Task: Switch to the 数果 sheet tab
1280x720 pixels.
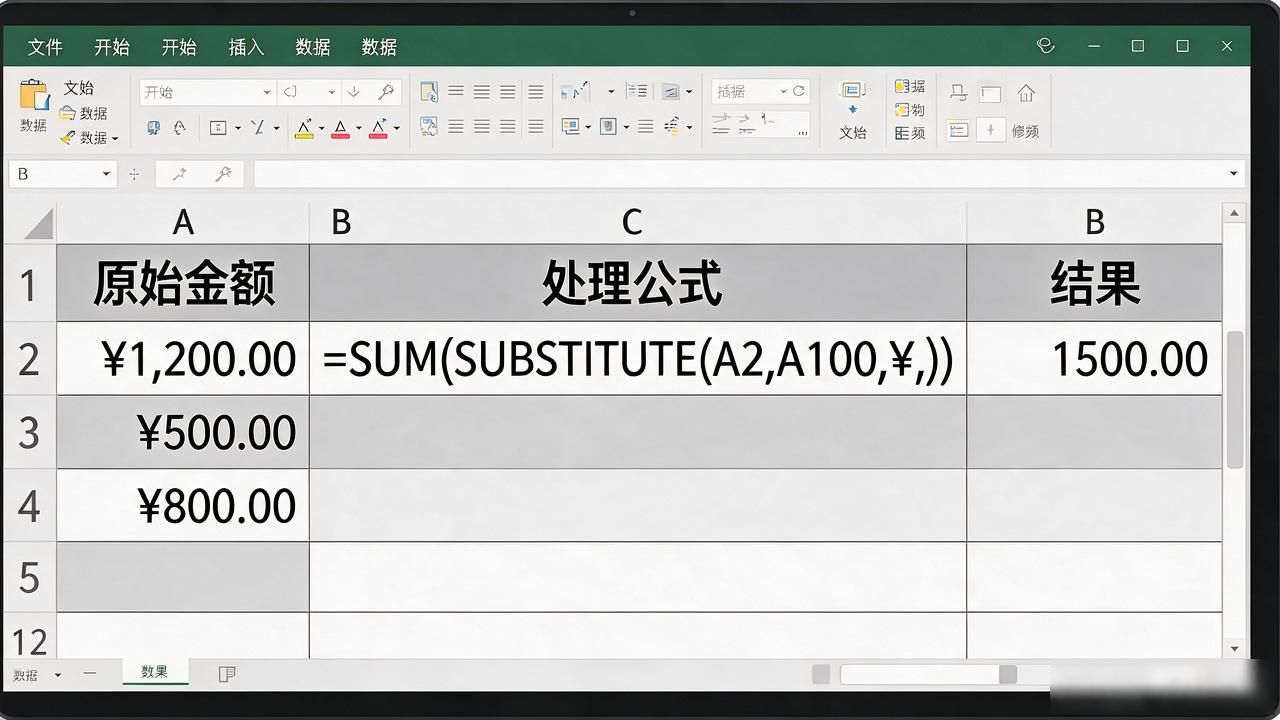Action: coord(155,672)
